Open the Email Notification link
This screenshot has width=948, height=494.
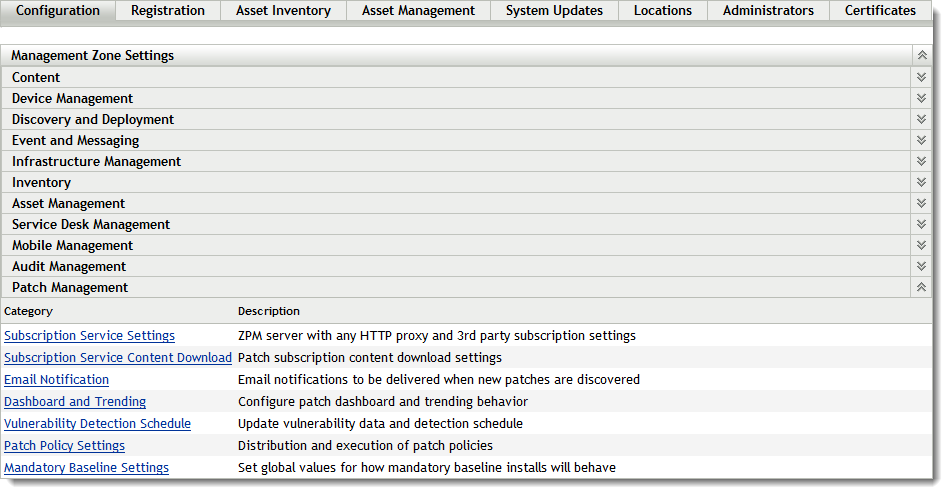pos(56,380)
